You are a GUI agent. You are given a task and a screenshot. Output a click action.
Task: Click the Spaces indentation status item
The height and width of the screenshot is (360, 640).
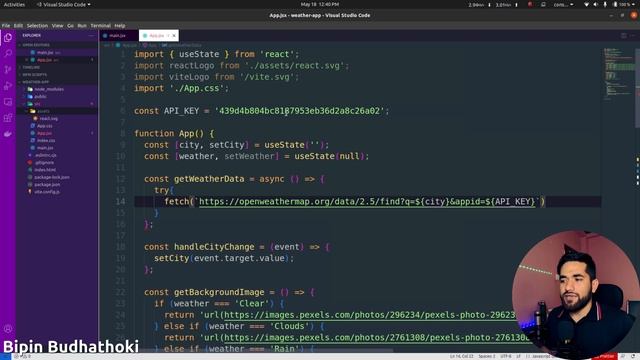coord(487,356)
